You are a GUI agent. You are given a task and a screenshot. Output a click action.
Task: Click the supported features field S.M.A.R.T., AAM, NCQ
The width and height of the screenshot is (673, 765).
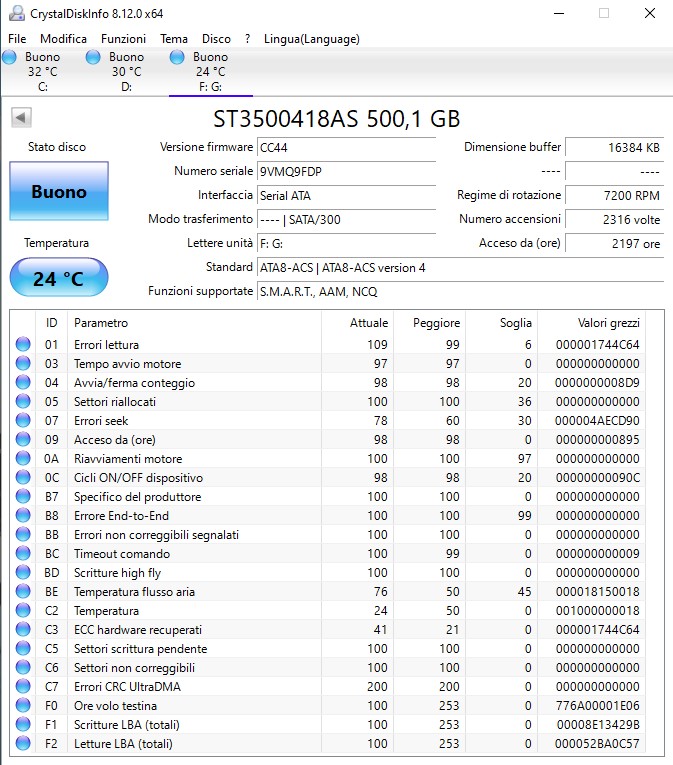coord(460,291)
